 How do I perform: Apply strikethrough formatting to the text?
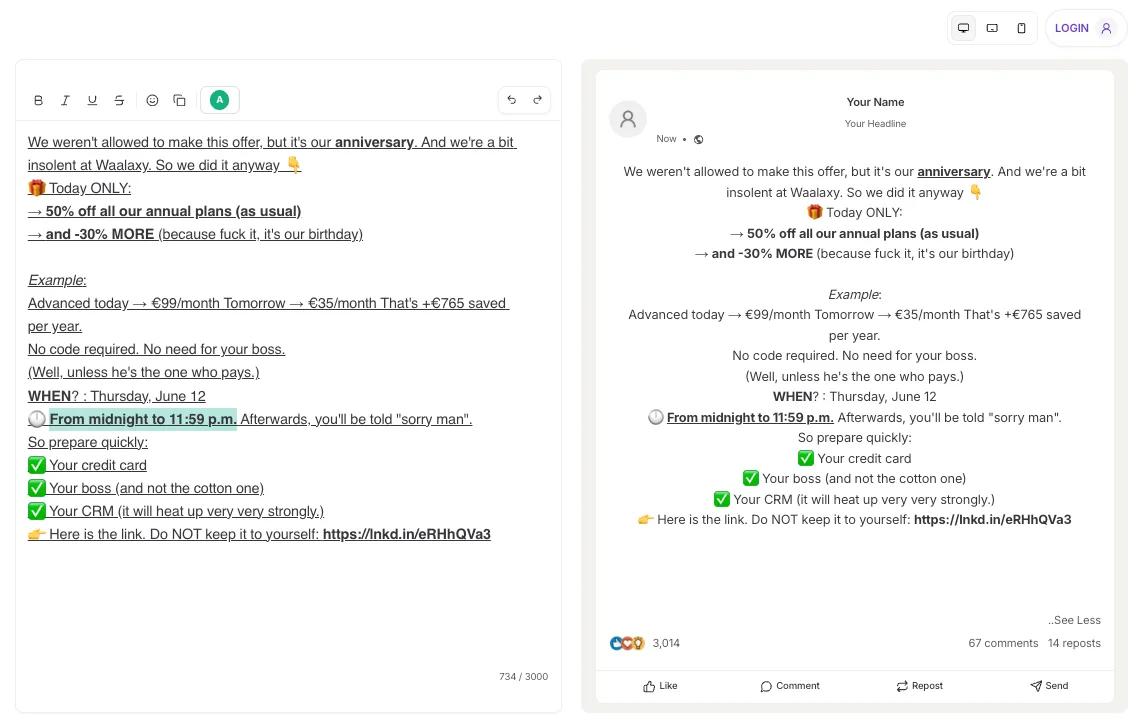[x=119, y=100]
